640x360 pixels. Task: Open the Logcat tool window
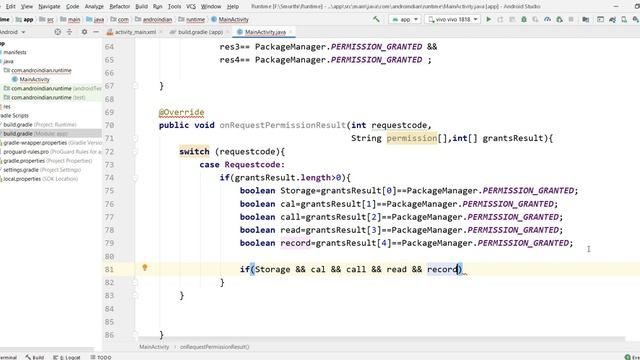coord(67,357)
